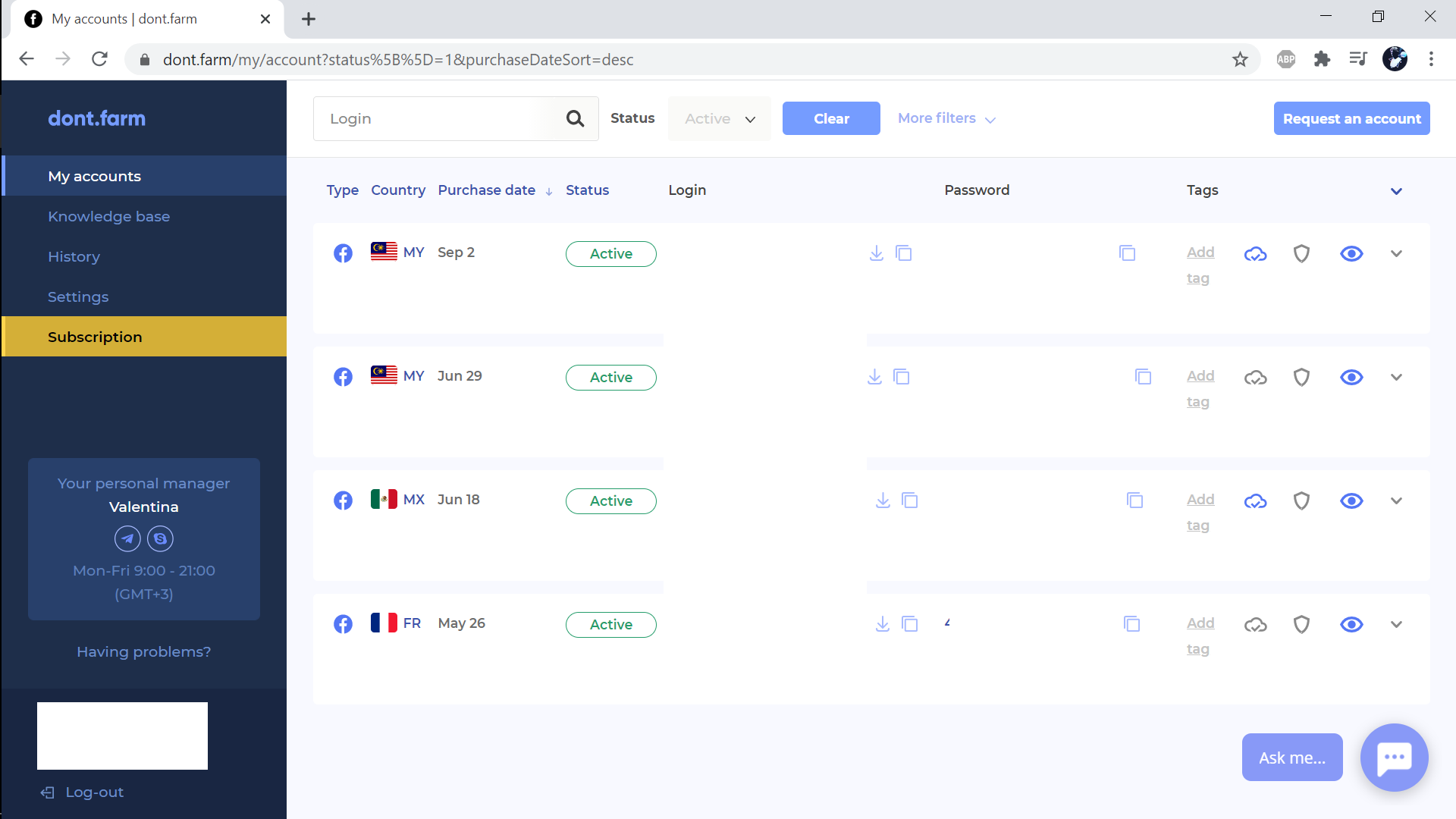Screen dimensions: 1456x819
Task: Copy password in the Sep 2 row
Action: (x=1128, y=253)
